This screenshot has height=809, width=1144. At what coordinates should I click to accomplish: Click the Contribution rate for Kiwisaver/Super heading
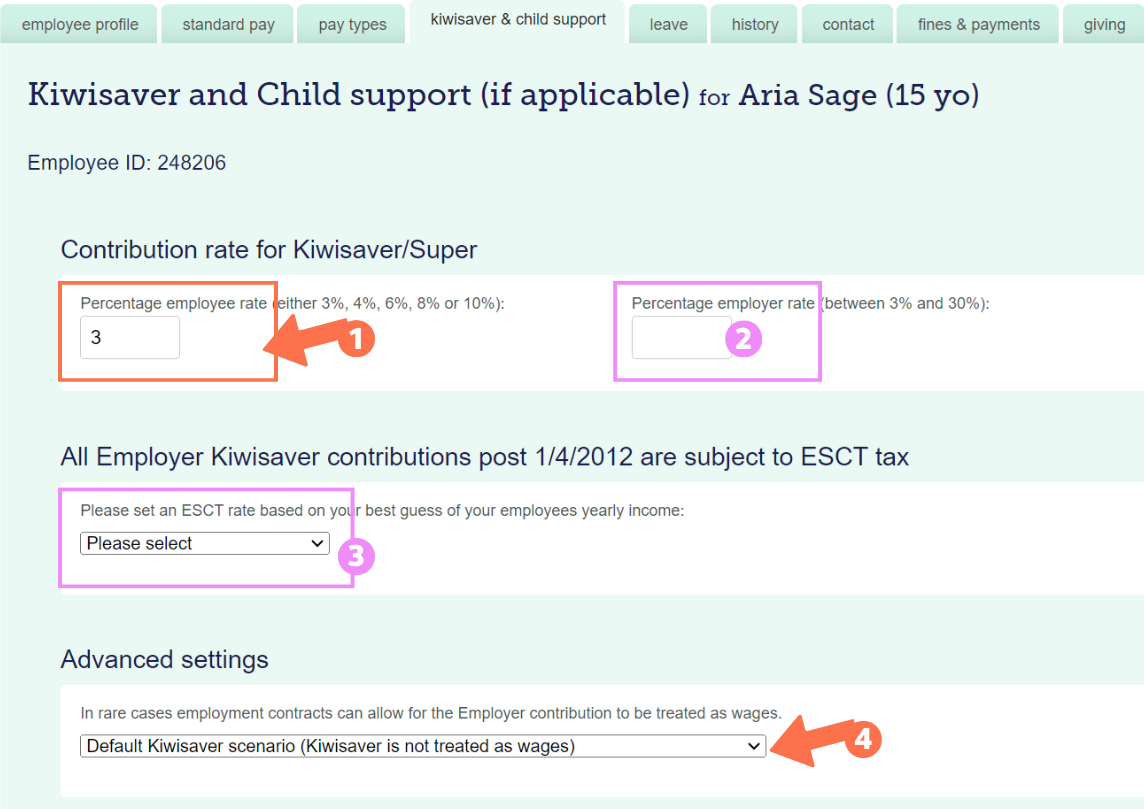(270, 250)
